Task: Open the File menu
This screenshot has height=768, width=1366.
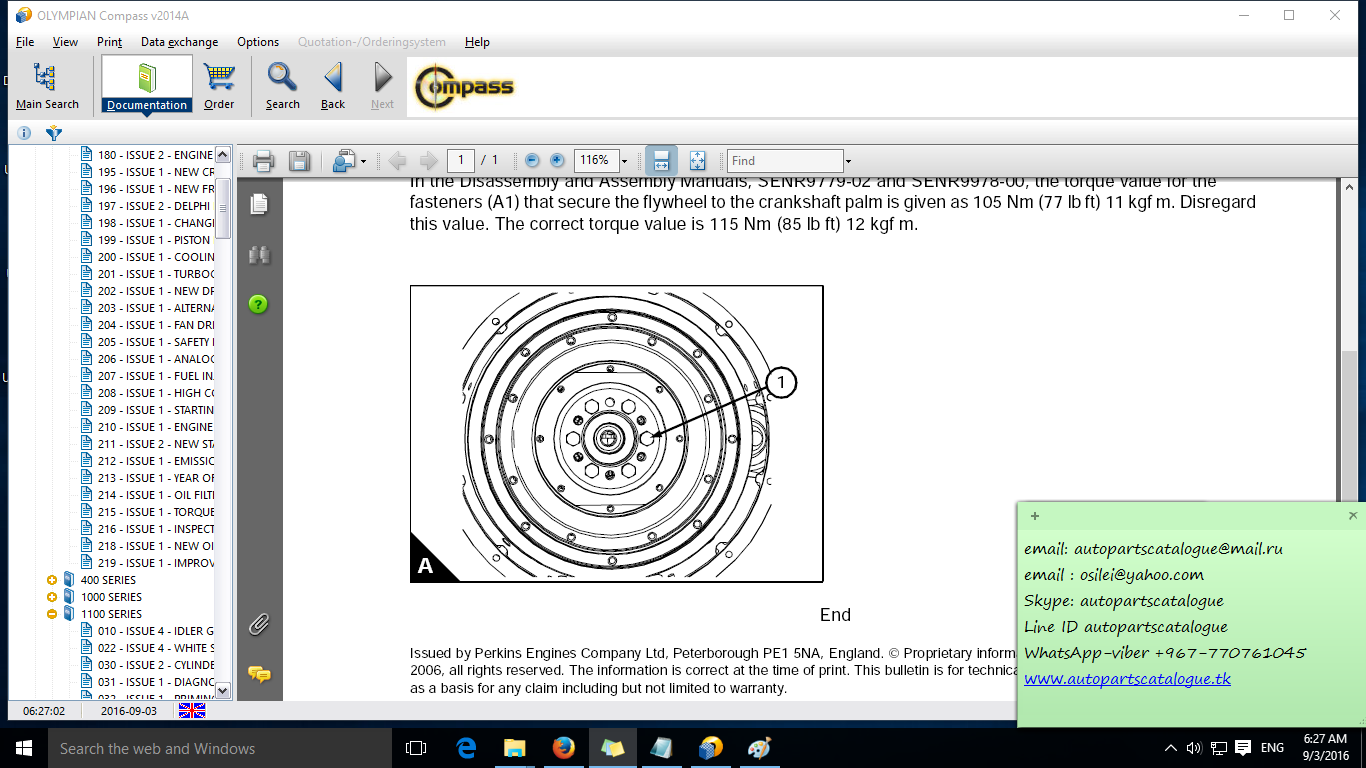Action: pyautogui.click(x=25, y=42)
